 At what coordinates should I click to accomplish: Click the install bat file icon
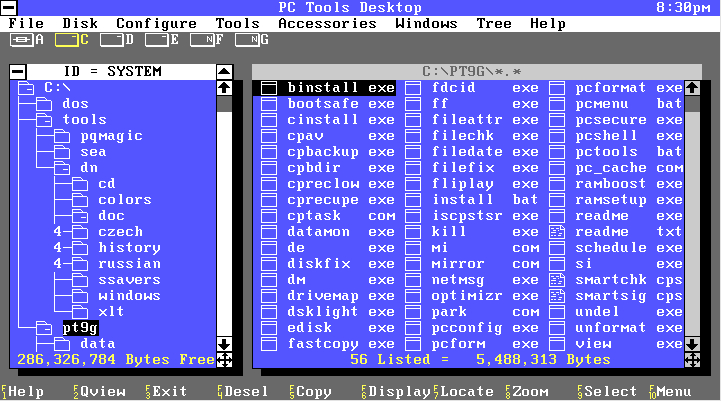click(413, 200)
